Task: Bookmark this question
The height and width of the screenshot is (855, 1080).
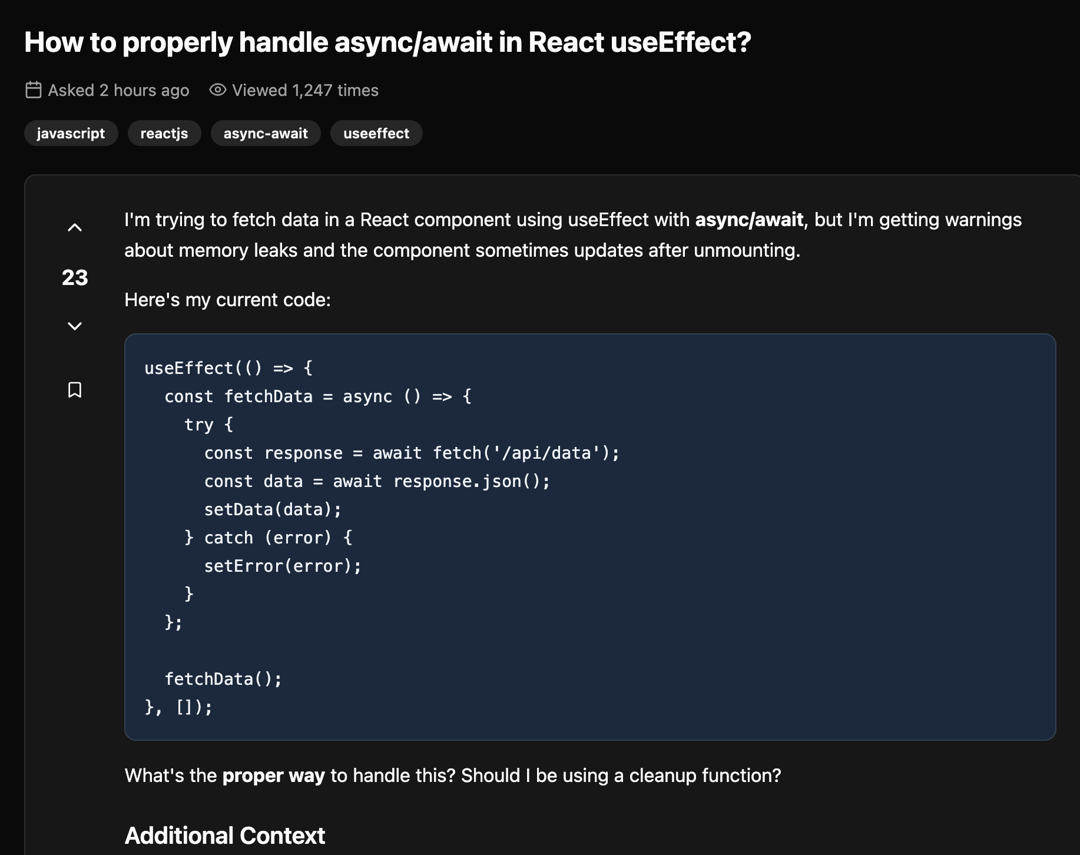Action: pos(75,390)
